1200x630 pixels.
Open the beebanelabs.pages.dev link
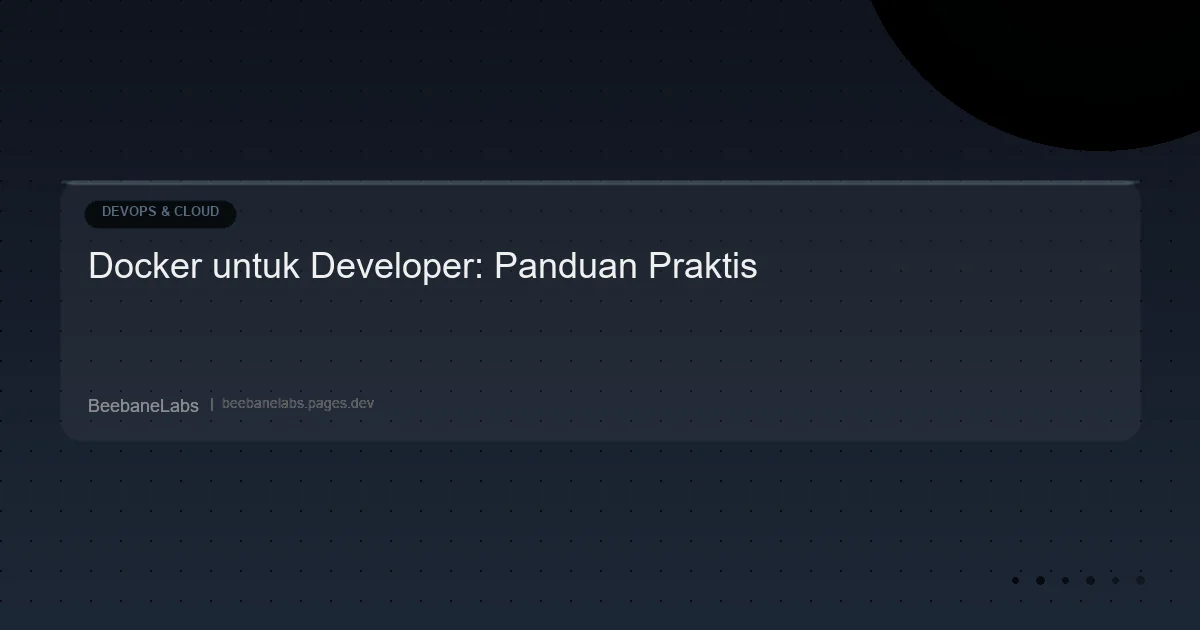[298, 404]
